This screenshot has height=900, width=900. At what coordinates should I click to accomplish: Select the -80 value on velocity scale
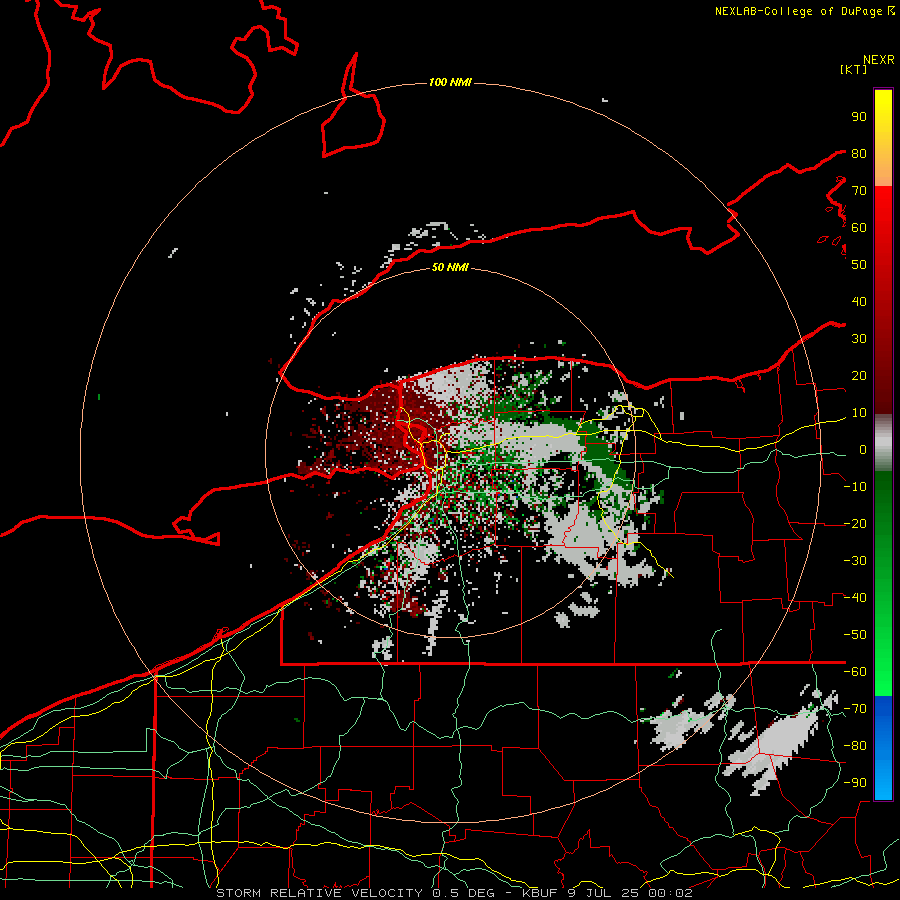click(855, 746)
